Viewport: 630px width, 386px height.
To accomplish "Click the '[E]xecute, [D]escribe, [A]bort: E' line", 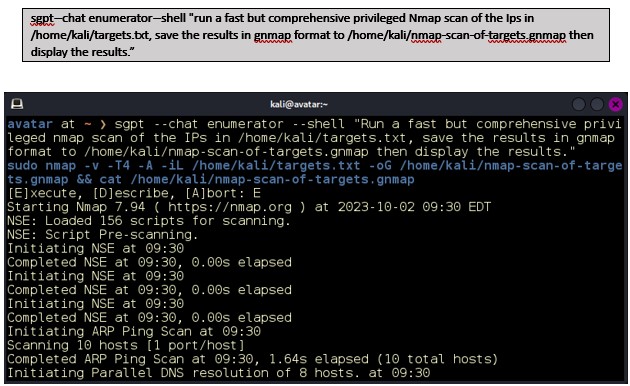I will pos(134,193).
